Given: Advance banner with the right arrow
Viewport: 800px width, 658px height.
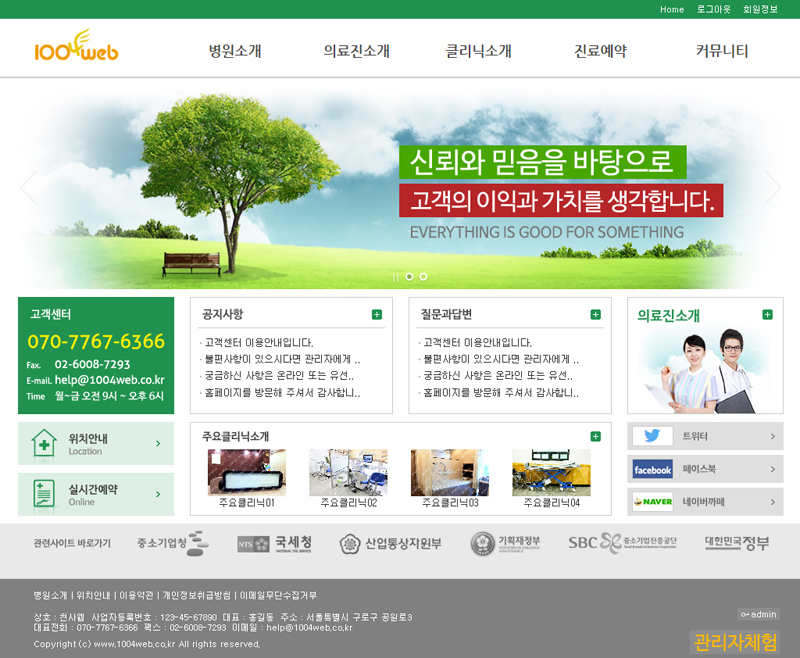Looking at the screenshot, I should coord(772,187).
